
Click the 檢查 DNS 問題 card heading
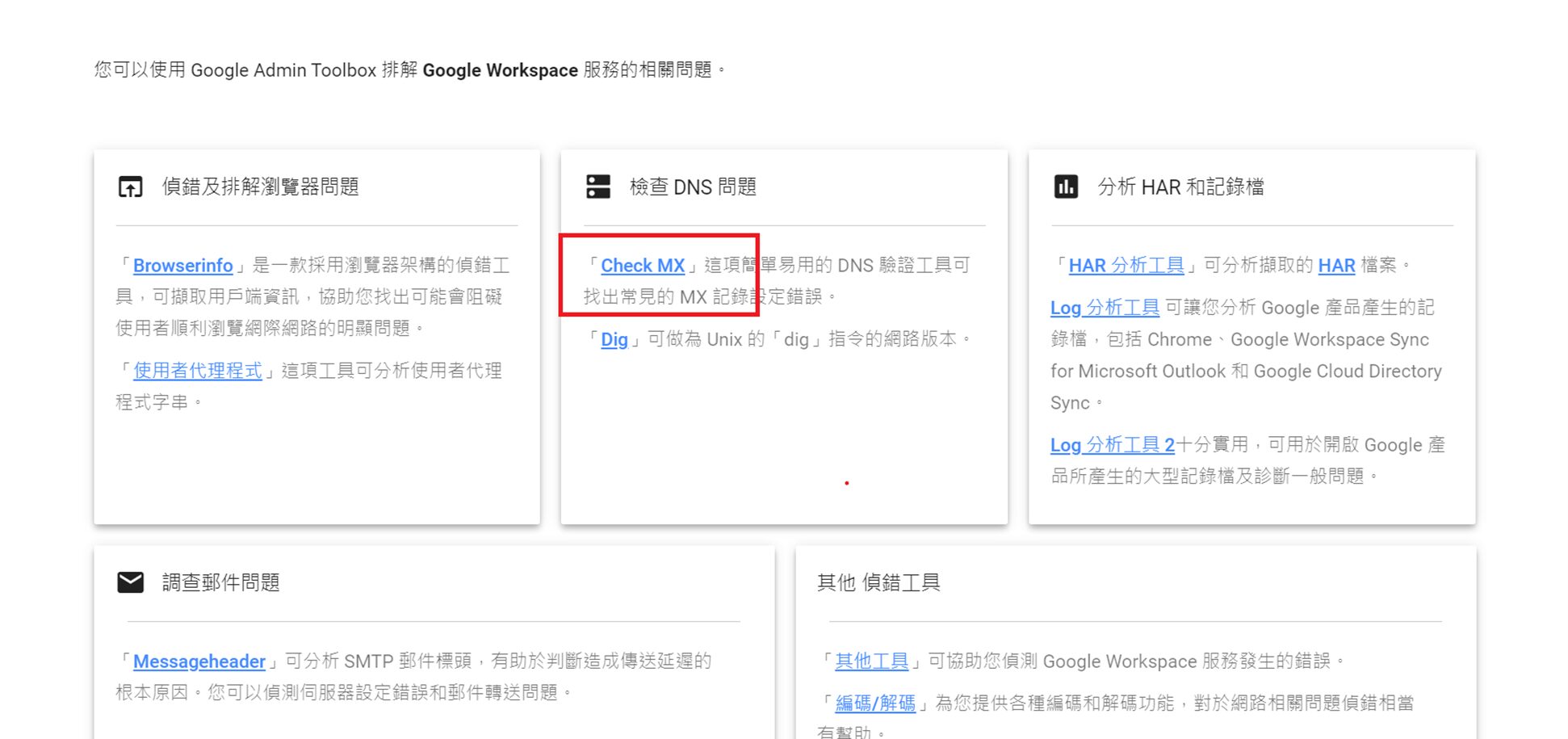point(693,187)
